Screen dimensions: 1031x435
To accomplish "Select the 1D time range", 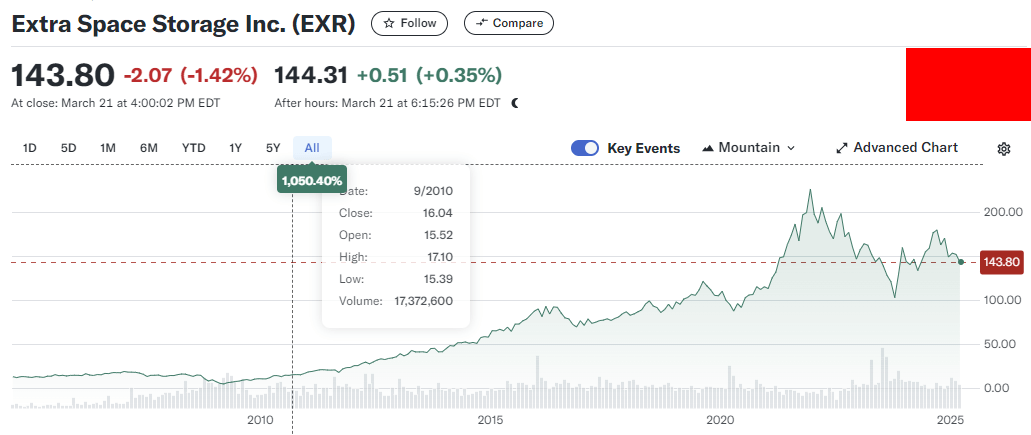I will [30, 148].
